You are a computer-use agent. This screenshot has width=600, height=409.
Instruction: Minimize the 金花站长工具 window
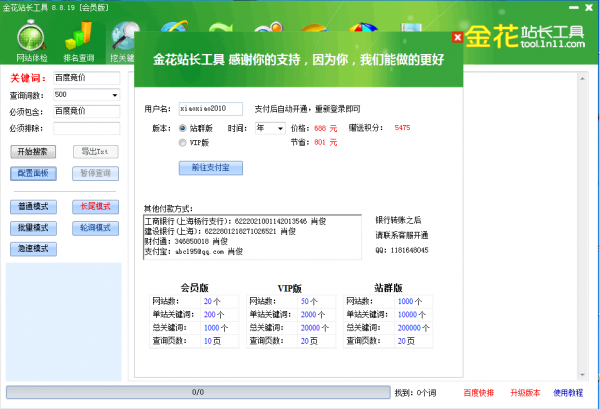[x=574, y=7]
